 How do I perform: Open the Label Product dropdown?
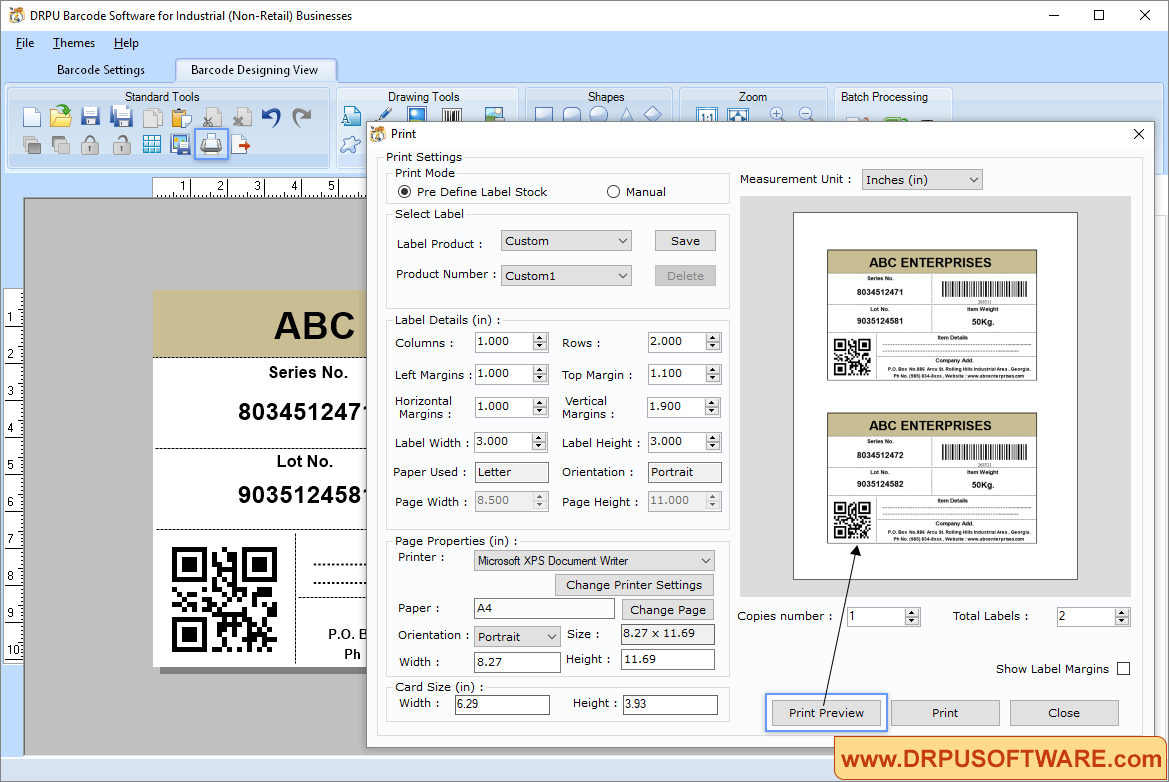click(565, 241)
